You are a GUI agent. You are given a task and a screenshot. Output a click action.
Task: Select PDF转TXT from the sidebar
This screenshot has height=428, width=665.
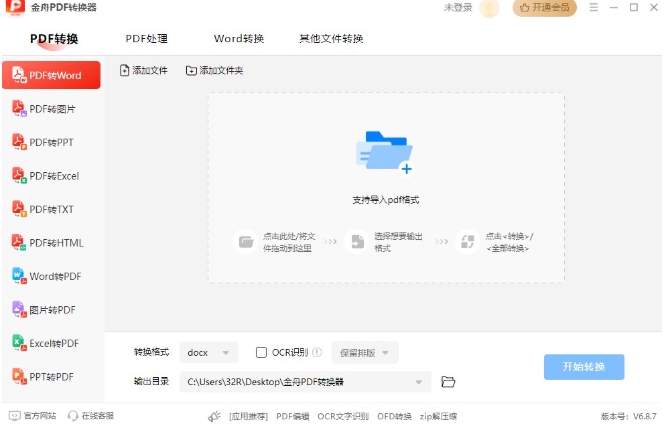(x=52, y=209)
